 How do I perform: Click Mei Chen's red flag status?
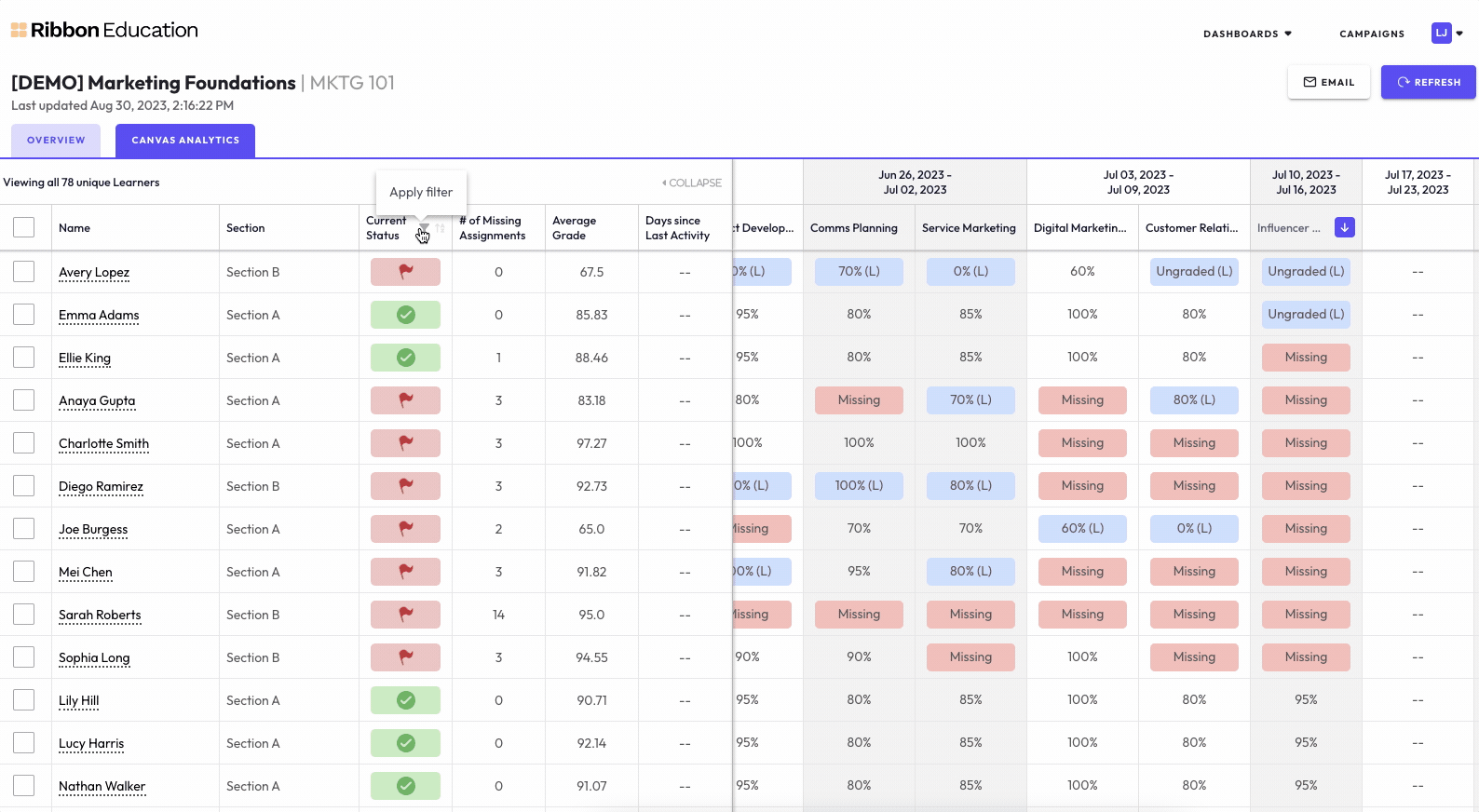[x=405, y=572]
